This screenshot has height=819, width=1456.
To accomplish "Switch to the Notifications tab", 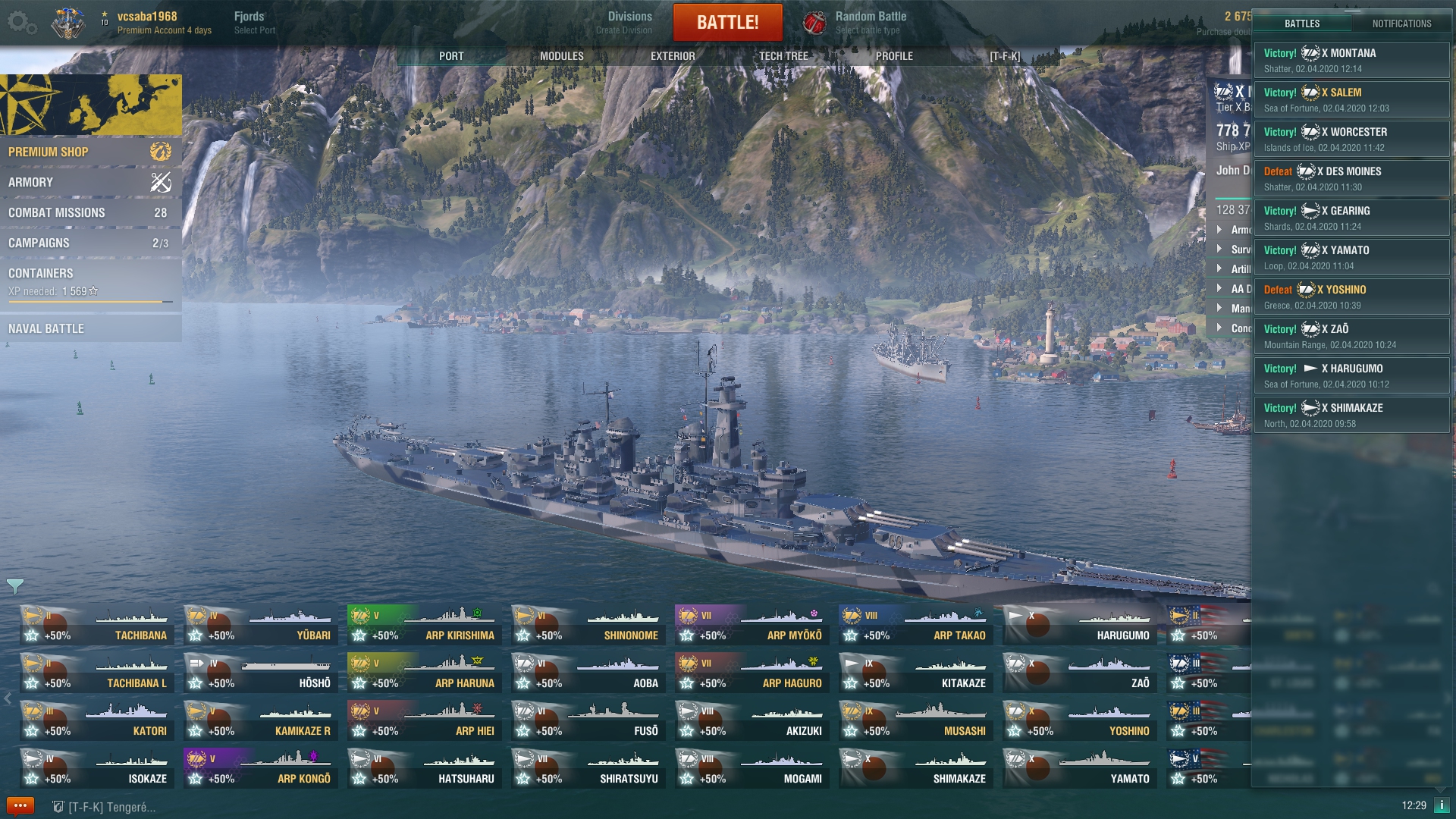I will click(x=1401, y=24).
